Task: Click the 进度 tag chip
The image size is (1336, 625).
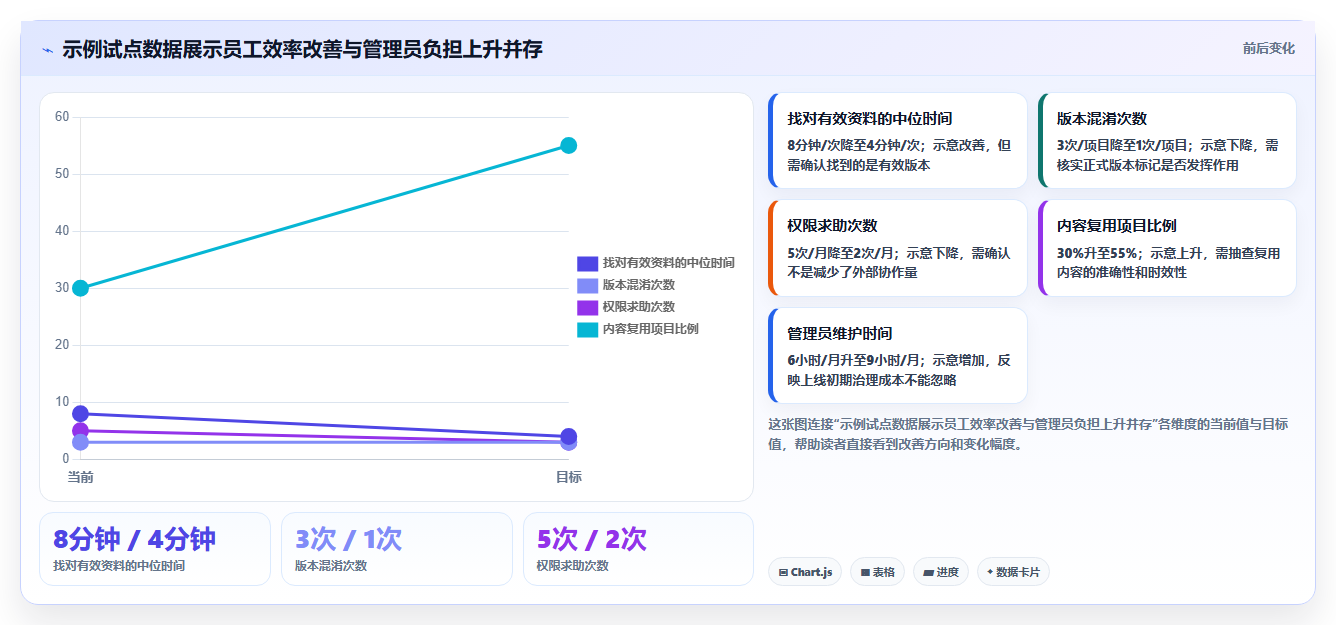Action: tap(940, 572)
